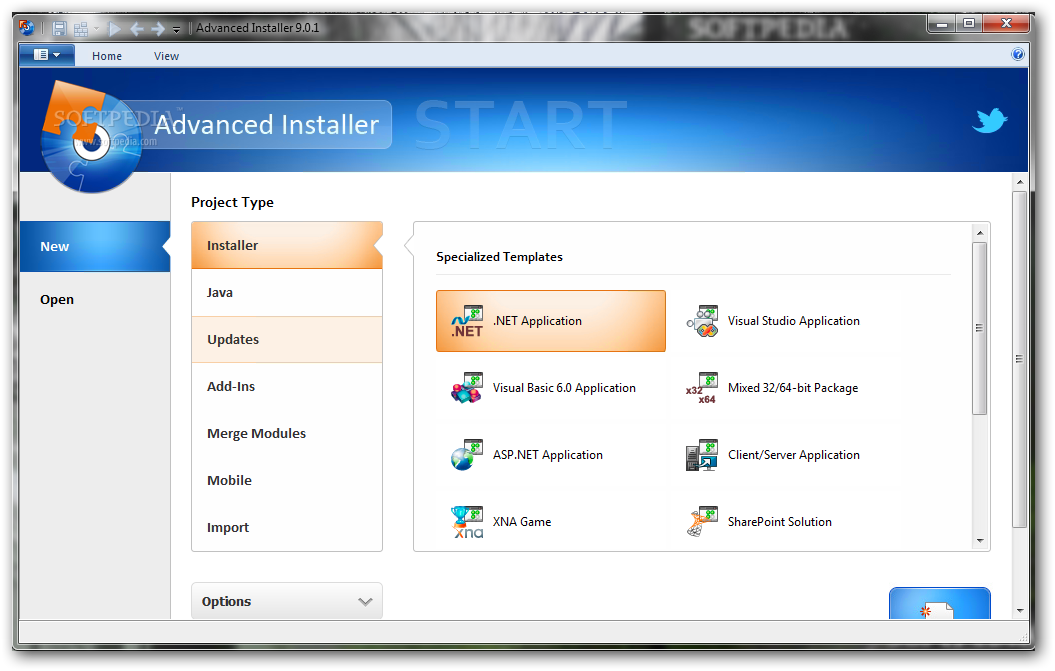
Task: Open the application file menu button
Action: pos(47,55)
